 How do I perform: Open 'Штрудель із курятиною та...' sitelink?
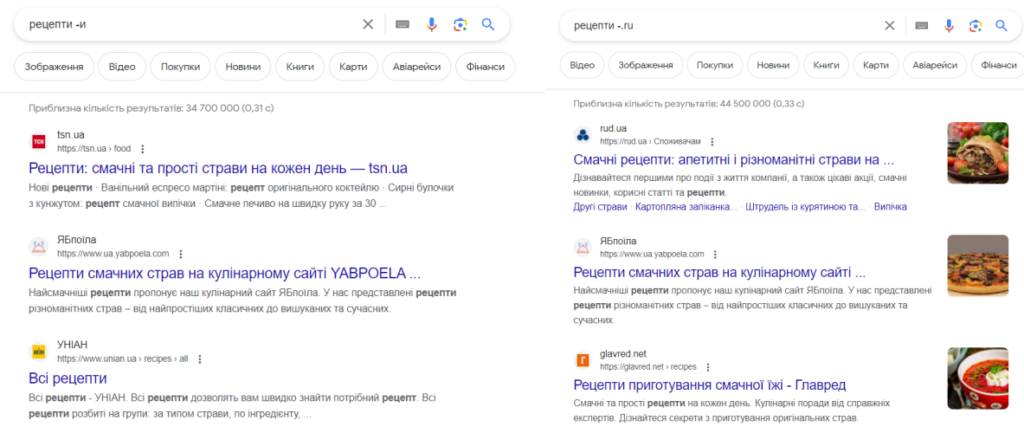point(806,207)
